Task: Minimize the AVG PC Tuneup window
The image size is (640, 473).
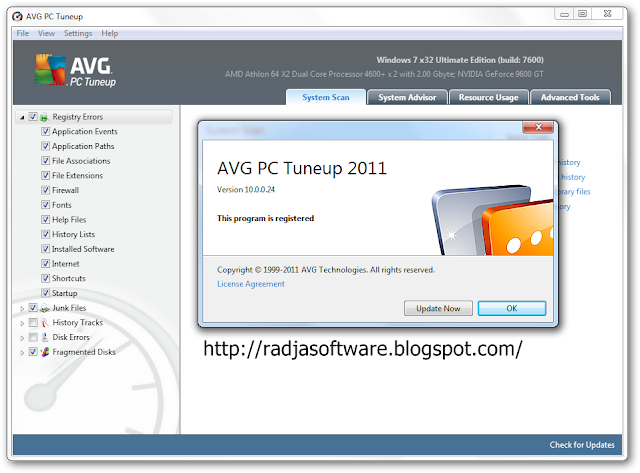Action: pyautogui.click(x=564, y=14)
